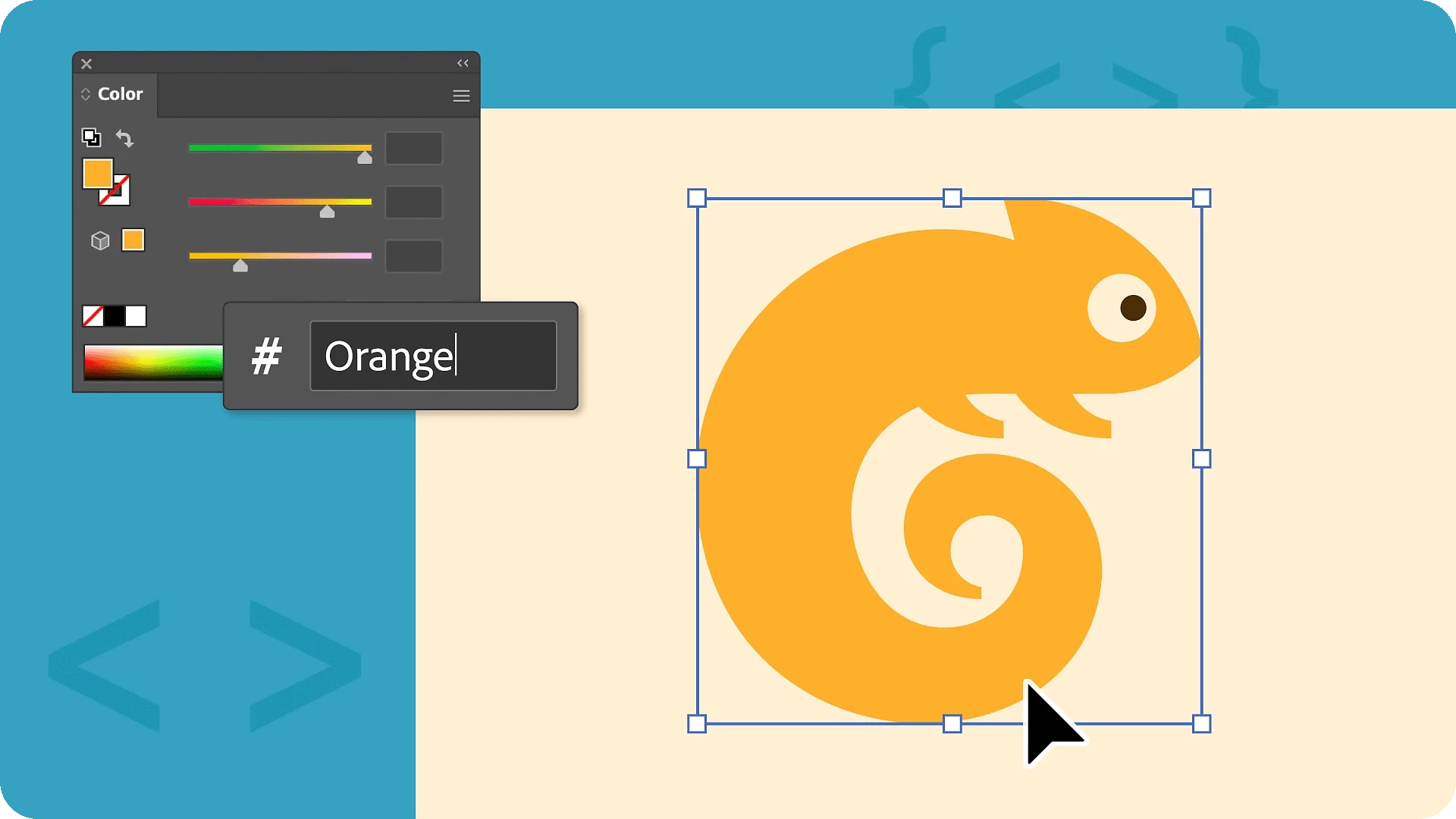
Task: Click the hex field containing Orange
Action: click(x=432, y=356)
